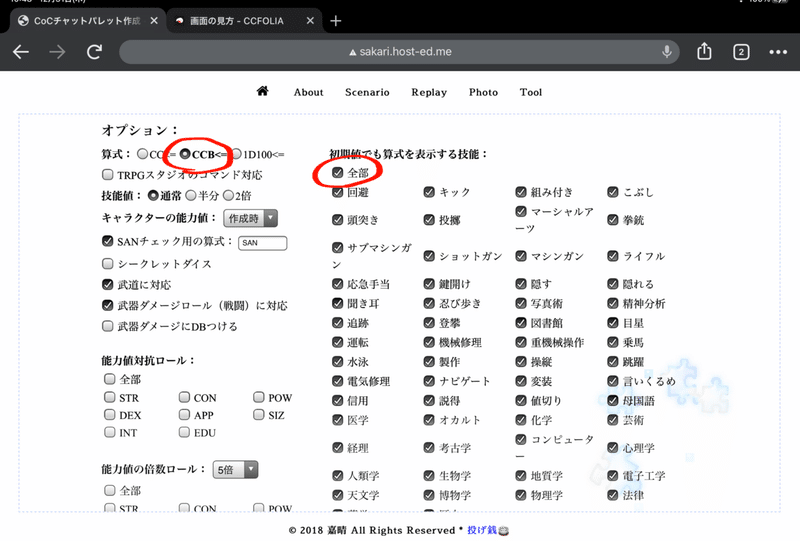This screenshot has height=541, width=800.
Task: Select the 1D100<= formula radio button
Action: [x=236, y=154]
